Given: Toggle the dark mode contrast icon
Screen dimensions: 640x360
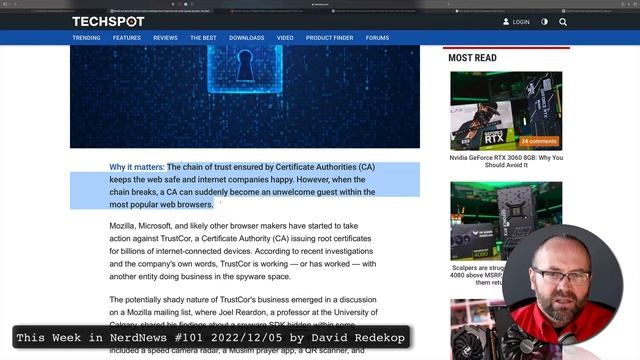Looking at the screenshot, I should (x=544, y=22).
